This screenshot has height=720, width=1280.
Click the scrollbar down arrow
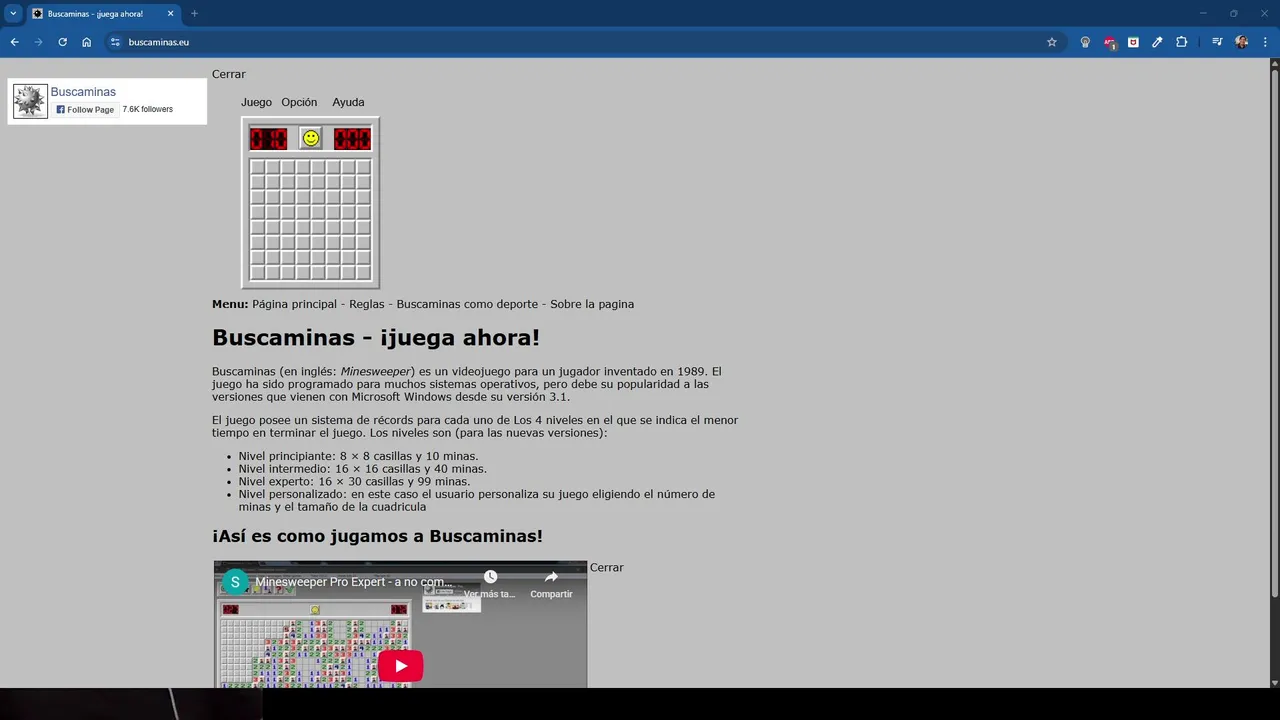pos(1274,682)
